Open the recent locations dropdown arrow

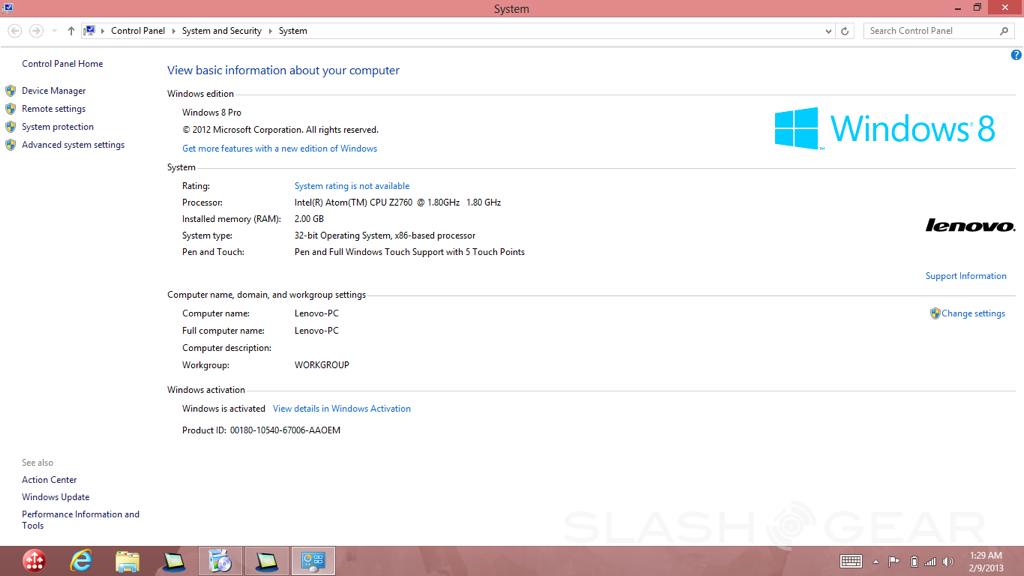54,31
